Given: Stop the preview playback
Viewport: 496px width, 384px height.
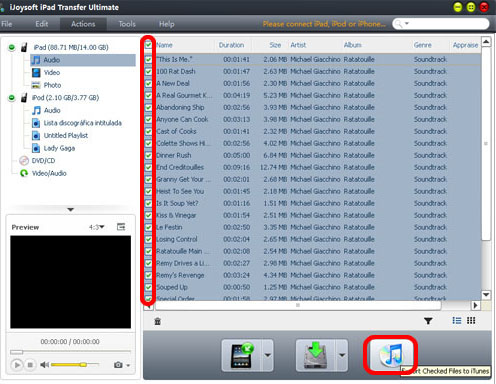Looking at the screenshot, I should (30, 365).
